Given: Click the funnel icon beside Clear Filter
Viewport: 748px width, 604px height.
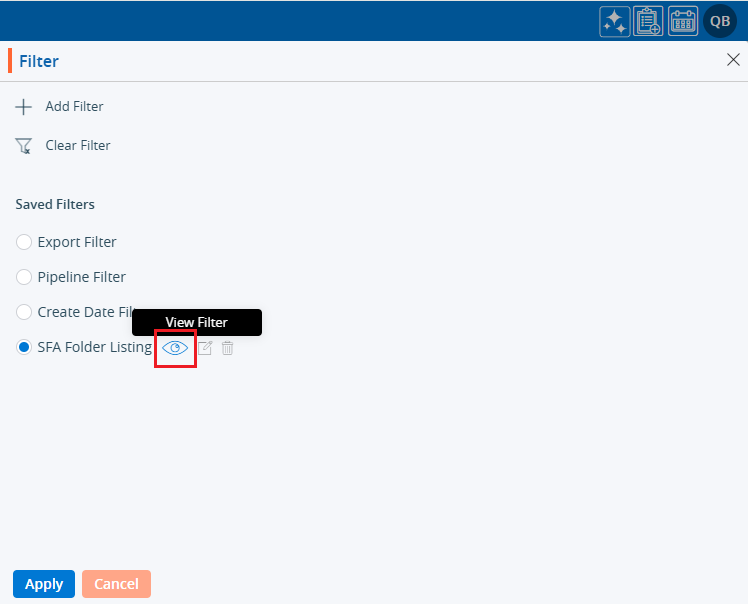Looking at the screenshot, I should [x=24, y=146].
